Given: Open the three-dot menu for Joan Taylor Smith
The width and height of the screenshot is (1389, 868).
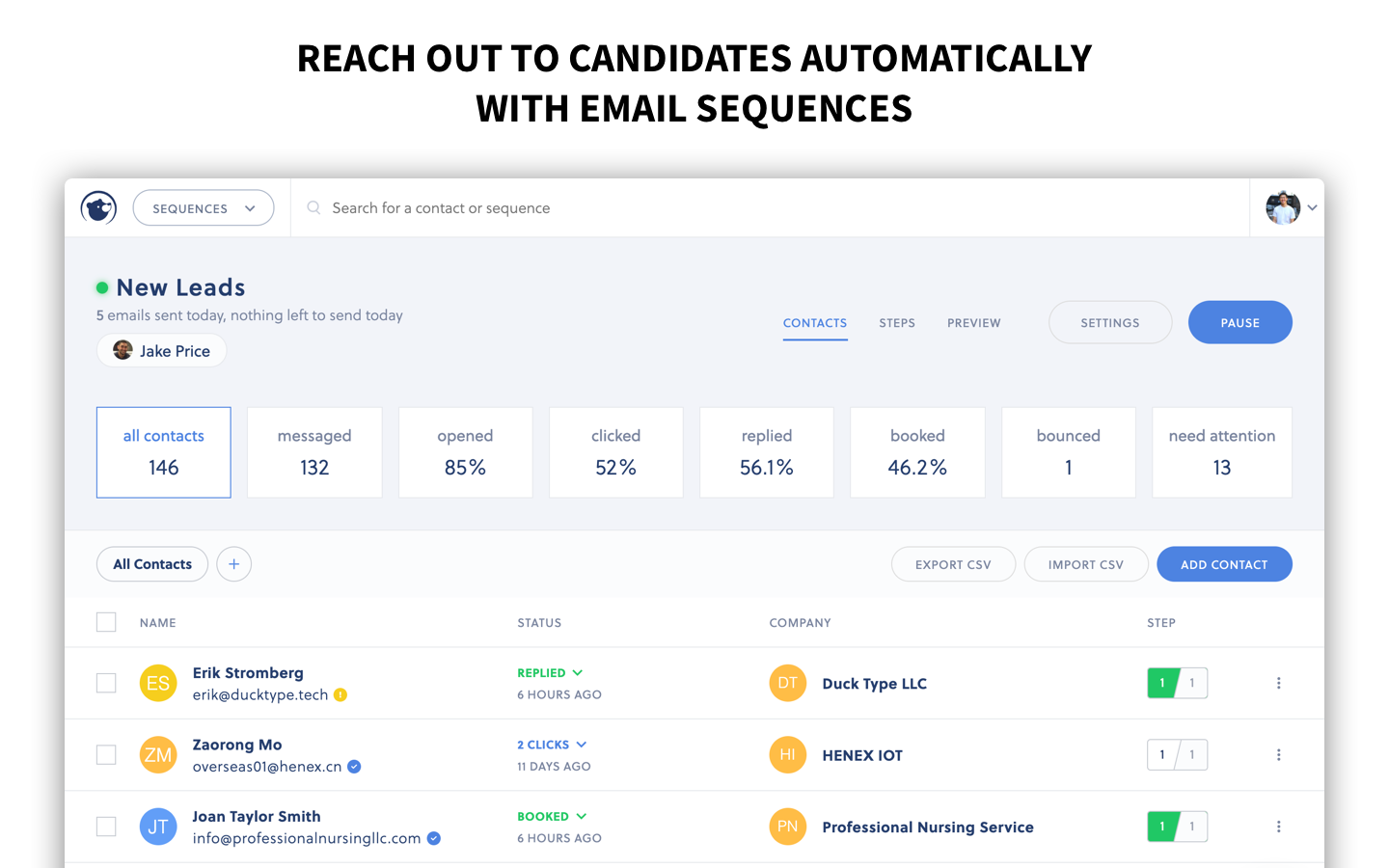Looking at the screenshot, I should click(1279, 827).
